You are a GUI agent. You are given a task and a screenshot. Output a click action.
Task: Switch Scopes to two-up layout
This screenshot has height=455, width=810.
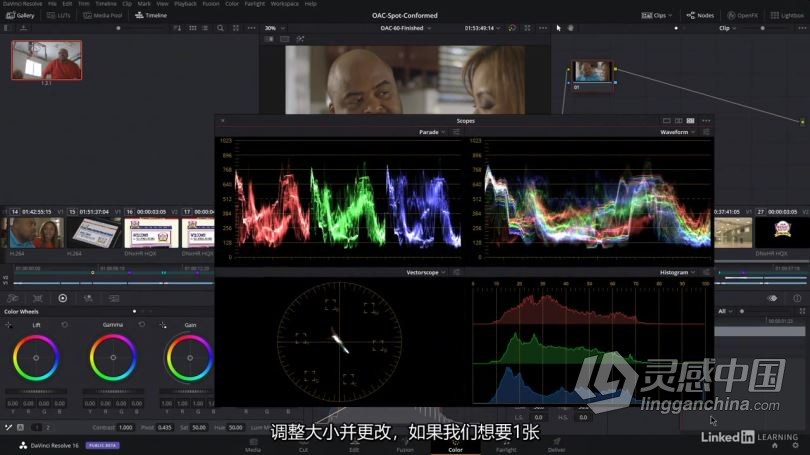click(678, 120)
